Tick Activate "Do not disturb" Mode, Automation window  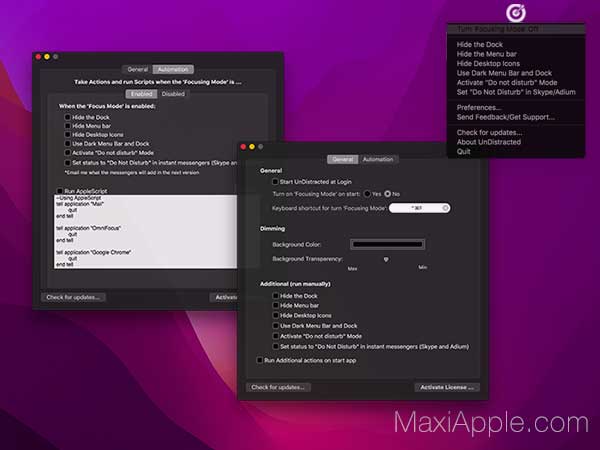pos(67,153)
